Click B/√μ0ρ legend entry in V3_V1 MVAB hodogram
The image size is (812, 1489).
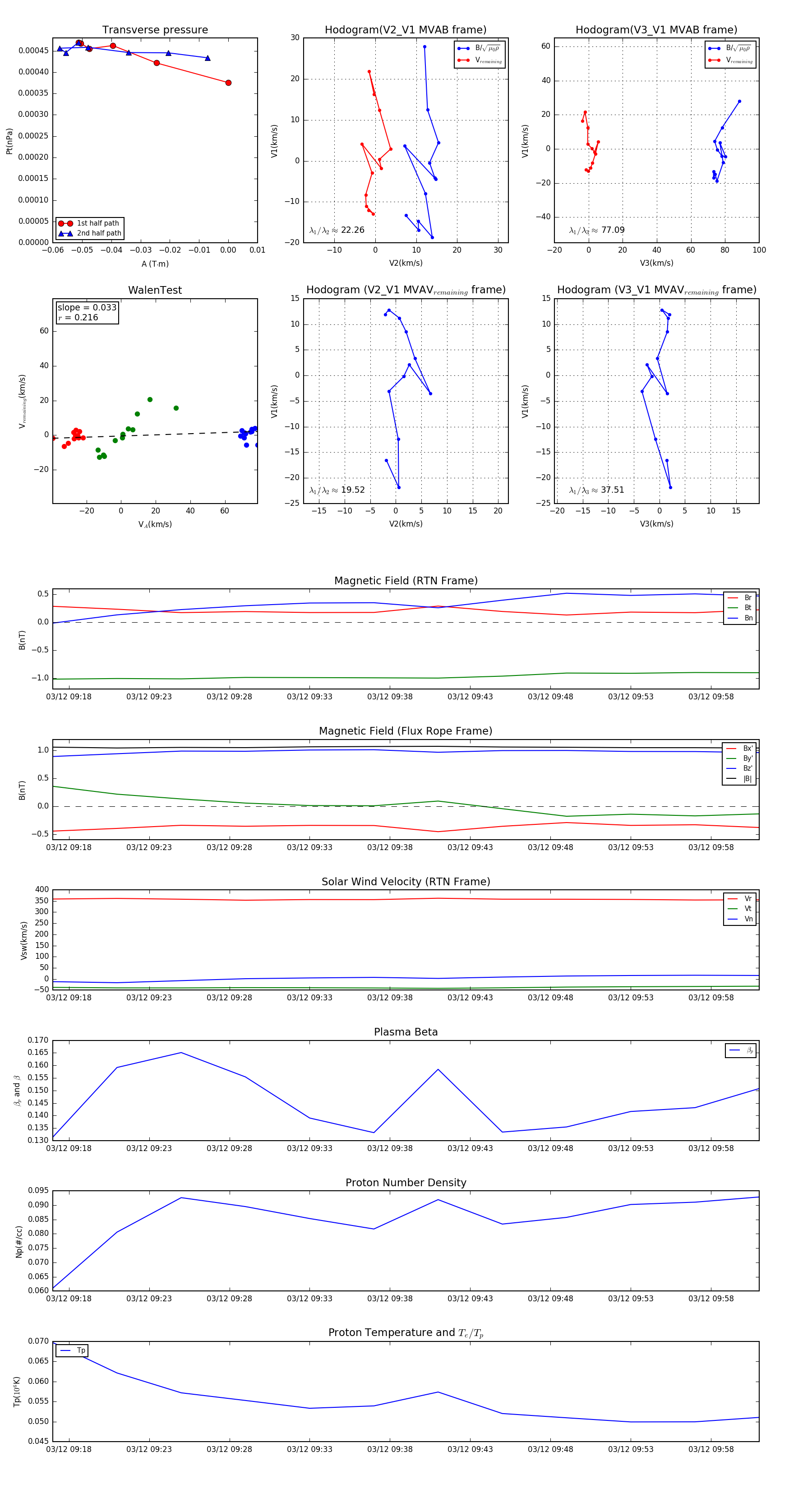730,49
